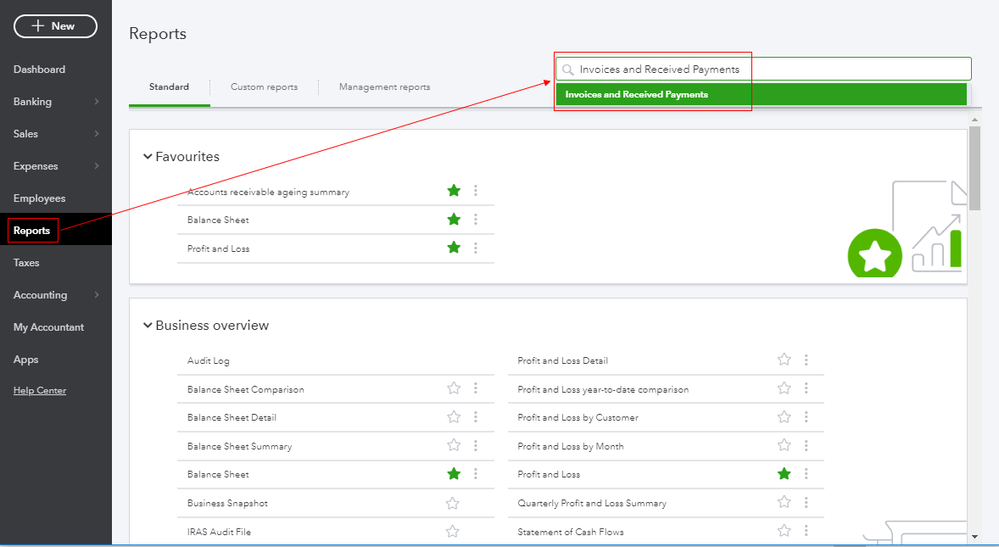Viewport: 999px width, 547px height.
Task: Open more options for Statement of Cash Flows
Action: (806, 532)
